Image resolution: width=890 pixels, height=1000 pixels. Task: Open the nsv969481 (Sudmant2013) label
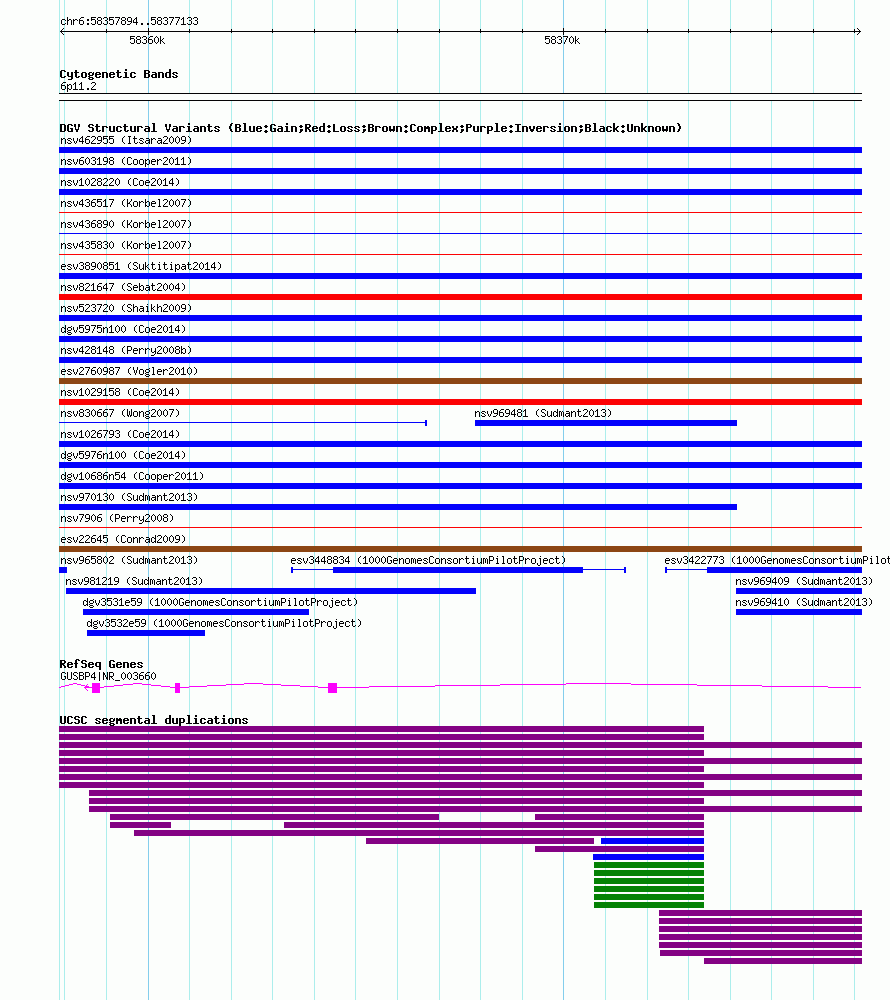point(543,414)
